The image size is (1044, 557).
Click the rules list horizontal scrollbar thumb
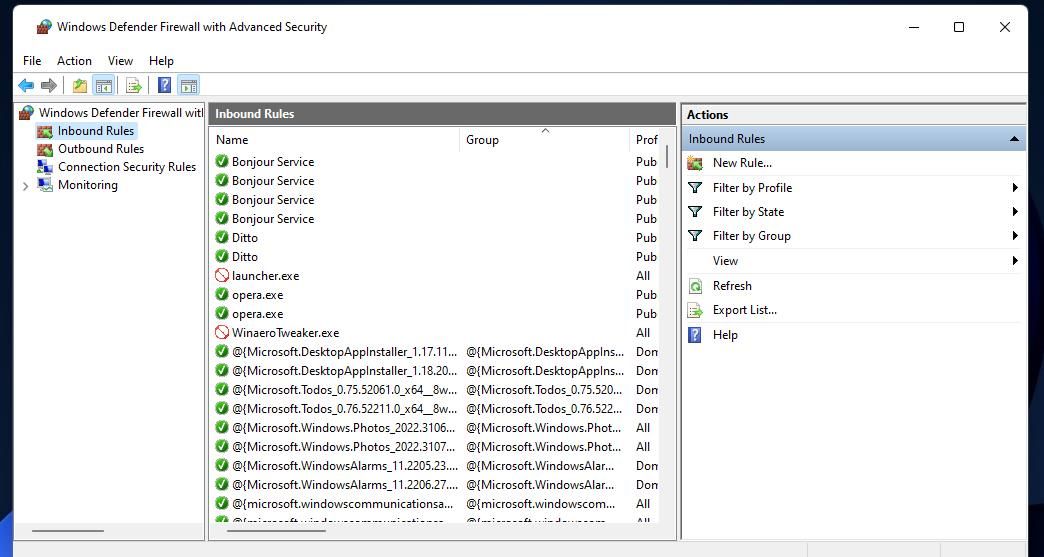pos(276,530)
